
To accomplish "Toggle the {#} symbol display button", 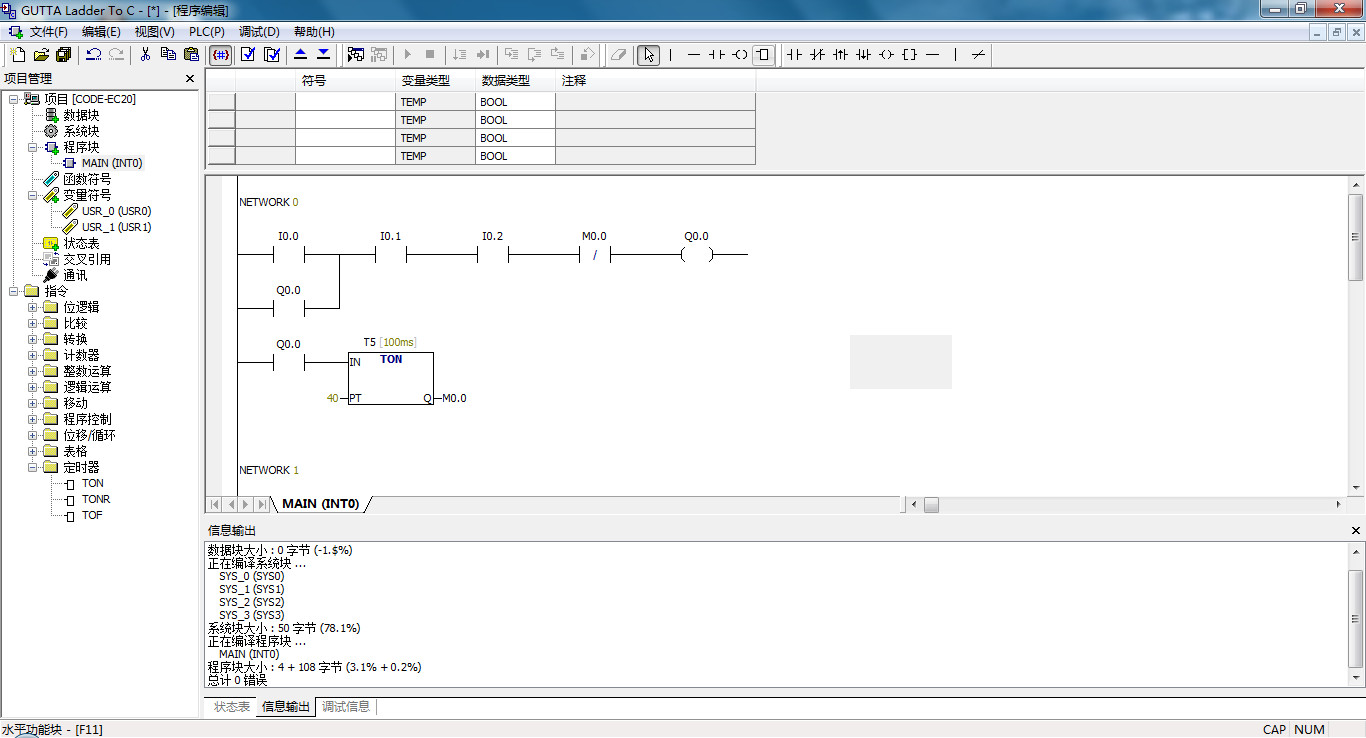I will click(221, 54).
